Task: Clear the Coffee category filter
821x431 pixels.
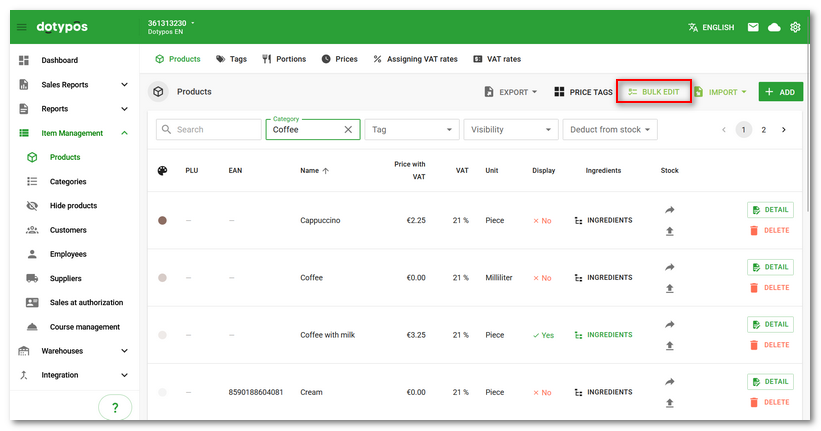Action: (x=348, y=129)
